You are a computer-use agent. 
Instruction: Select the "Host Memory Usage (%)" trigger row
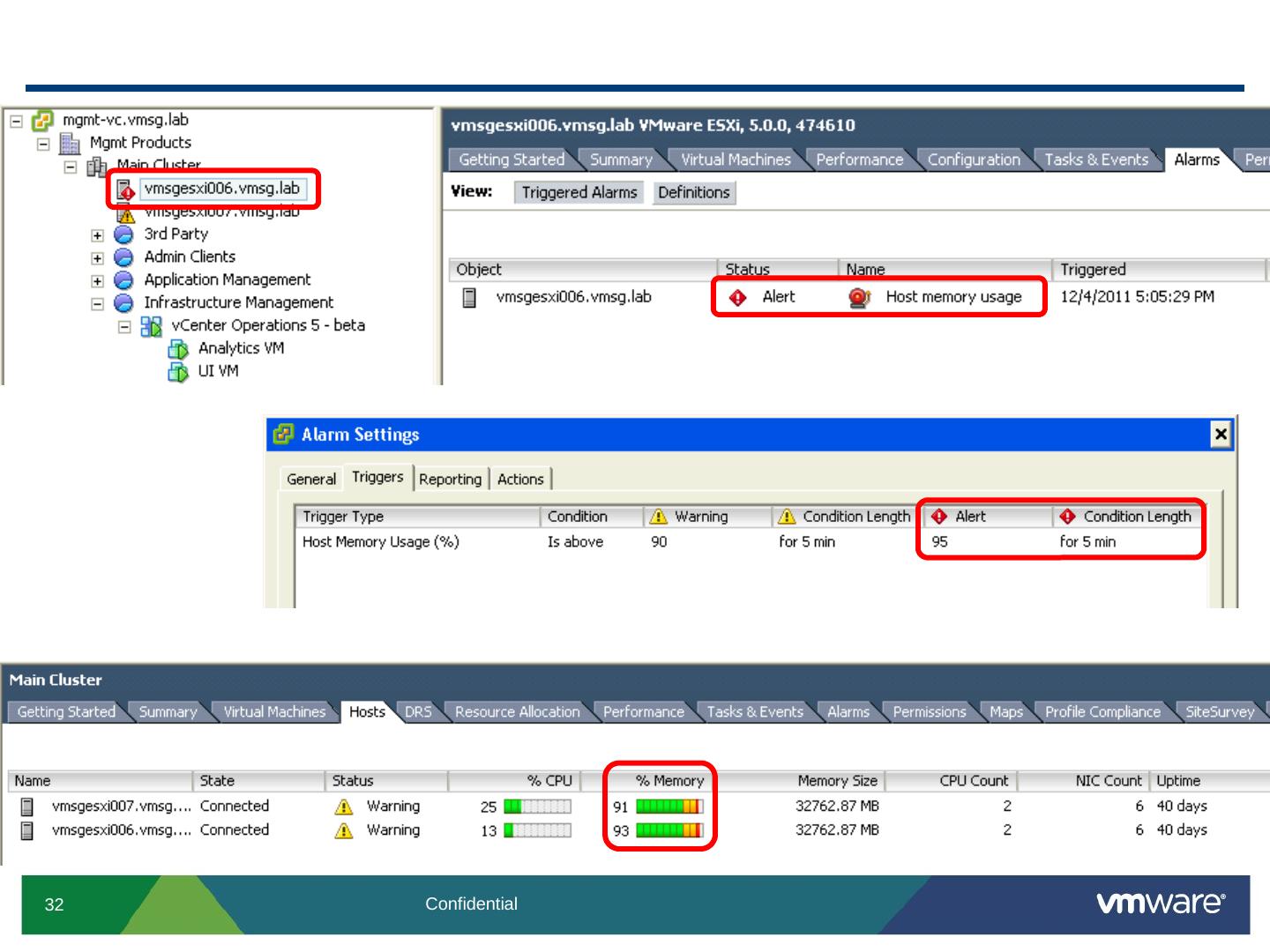pyautogui.click(x=751, y=542)
